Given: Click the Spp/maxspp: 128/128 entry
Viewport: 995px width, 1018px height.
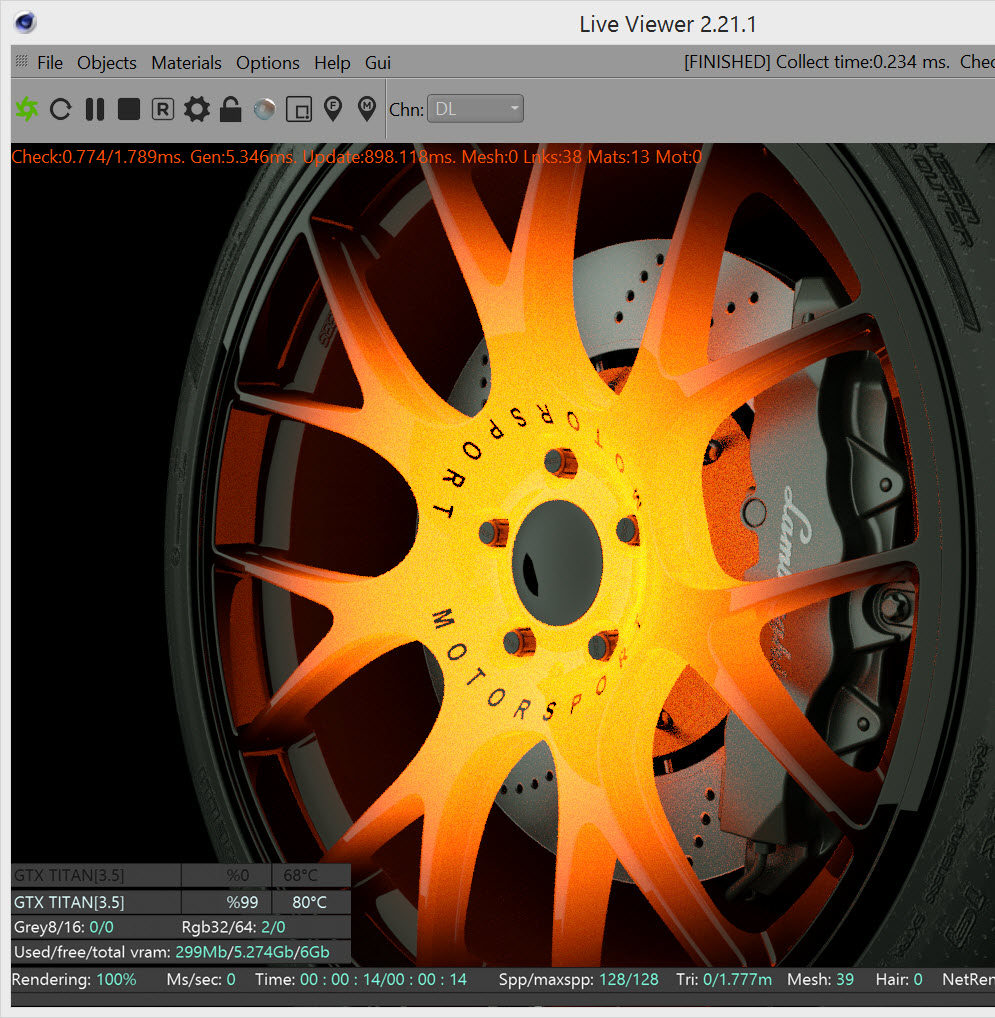Looking at the screenshot, I should [578, 980].
